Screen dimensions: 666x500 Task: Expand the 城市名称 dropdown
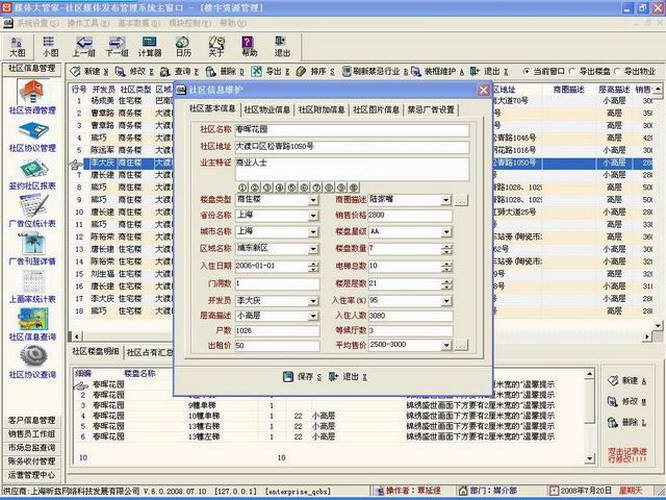[313, 232]
